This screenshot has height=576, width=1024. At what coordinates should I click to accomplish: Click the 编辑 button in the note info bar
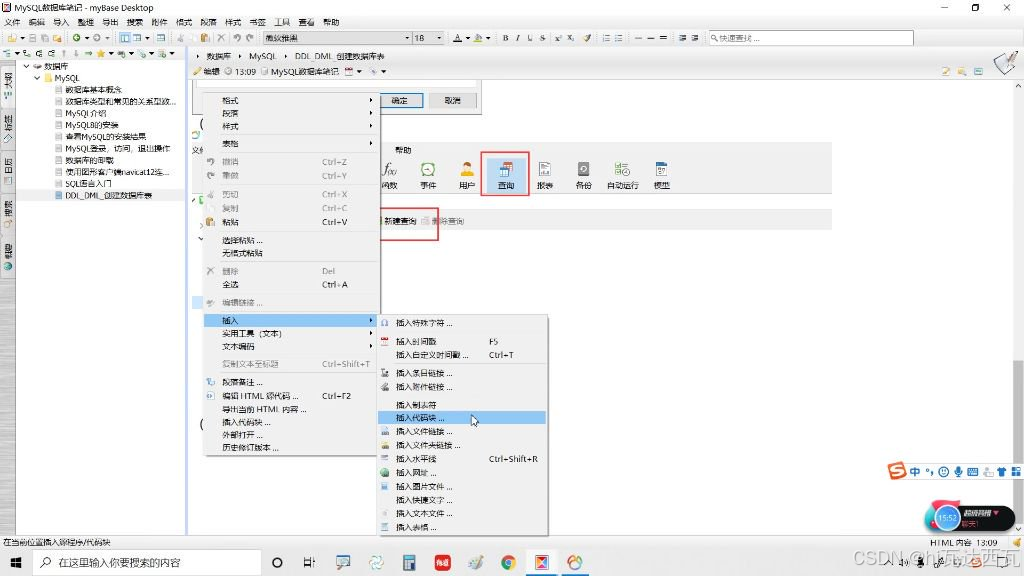[x=207, y=71]
